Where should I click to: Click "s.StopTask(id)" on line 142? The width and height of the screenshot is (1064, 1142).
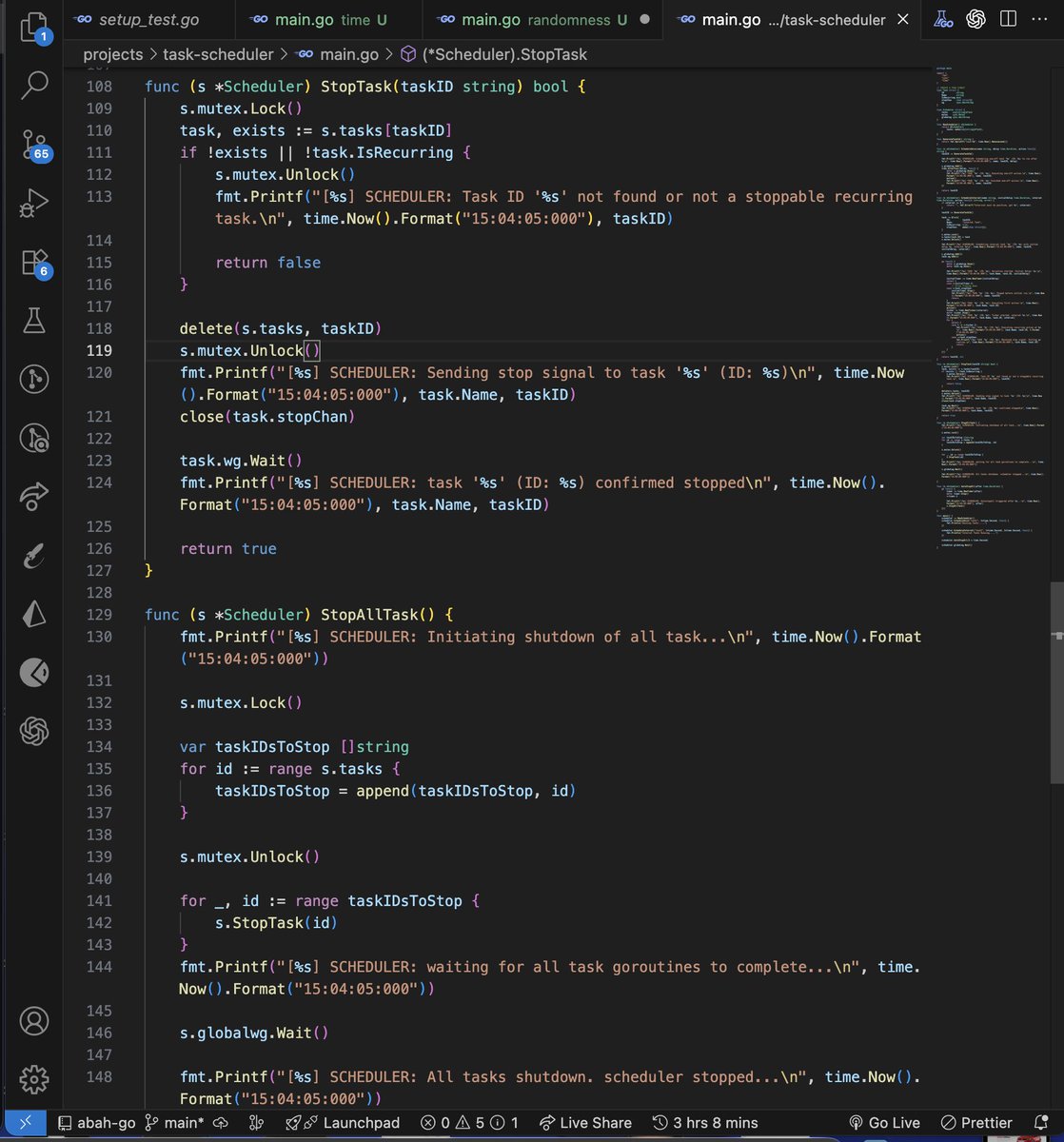(x=277, y=923)
